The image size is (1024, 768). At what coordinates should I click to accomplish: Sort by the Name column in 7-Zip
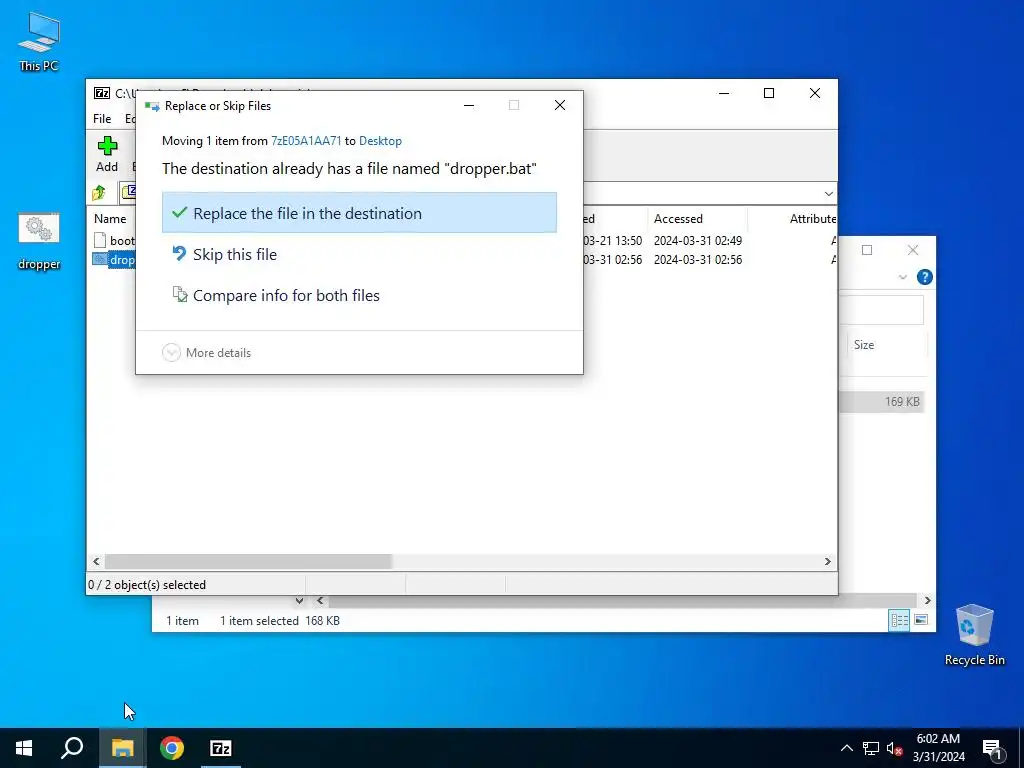pyautogui.click(x=110, y=219)
